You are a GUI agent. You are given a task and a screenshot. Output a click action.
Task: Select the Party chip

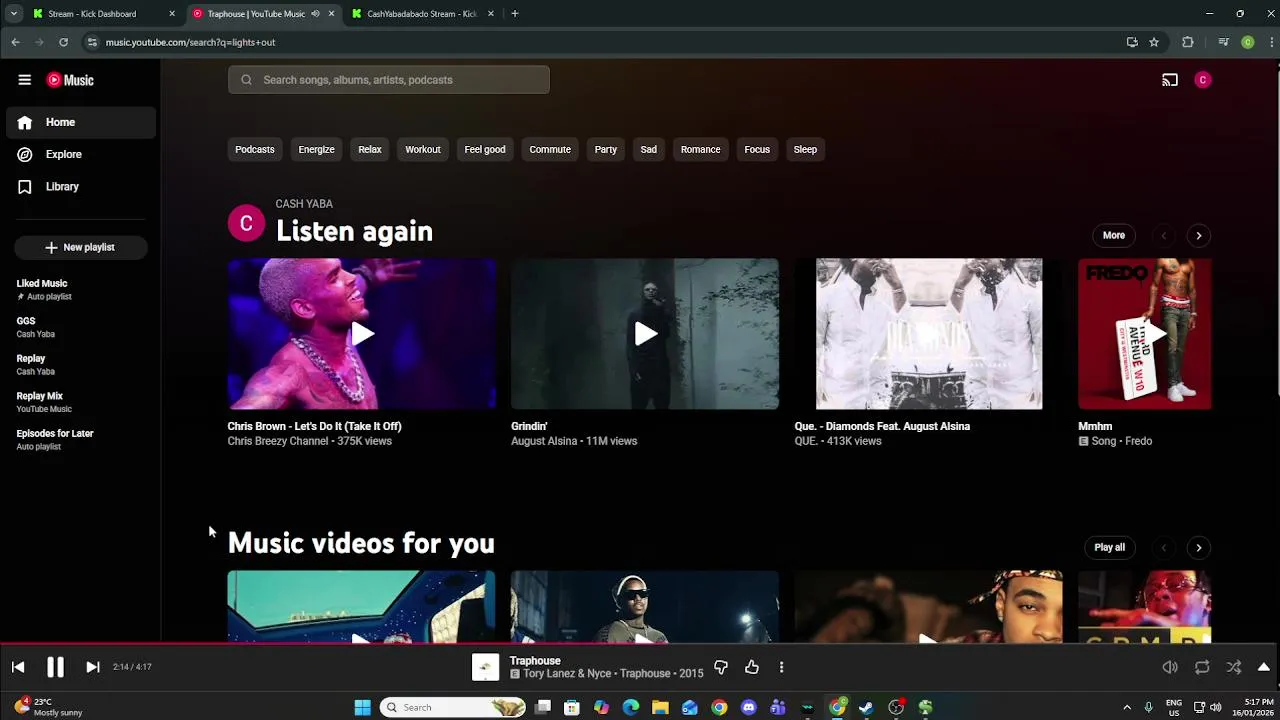[x=606, y=149]
